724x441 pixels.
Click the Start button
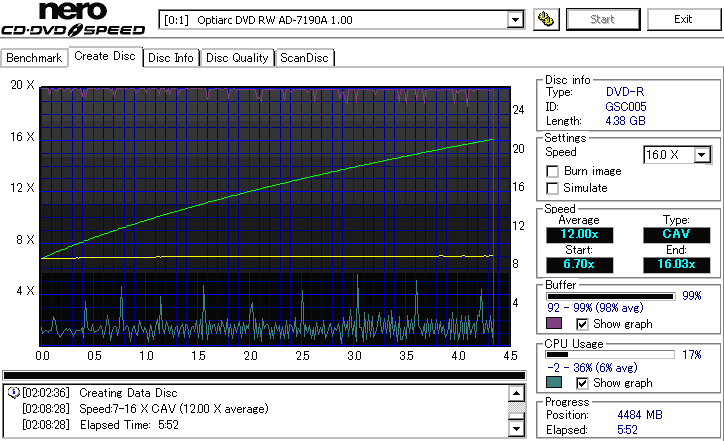pos(603,19)
